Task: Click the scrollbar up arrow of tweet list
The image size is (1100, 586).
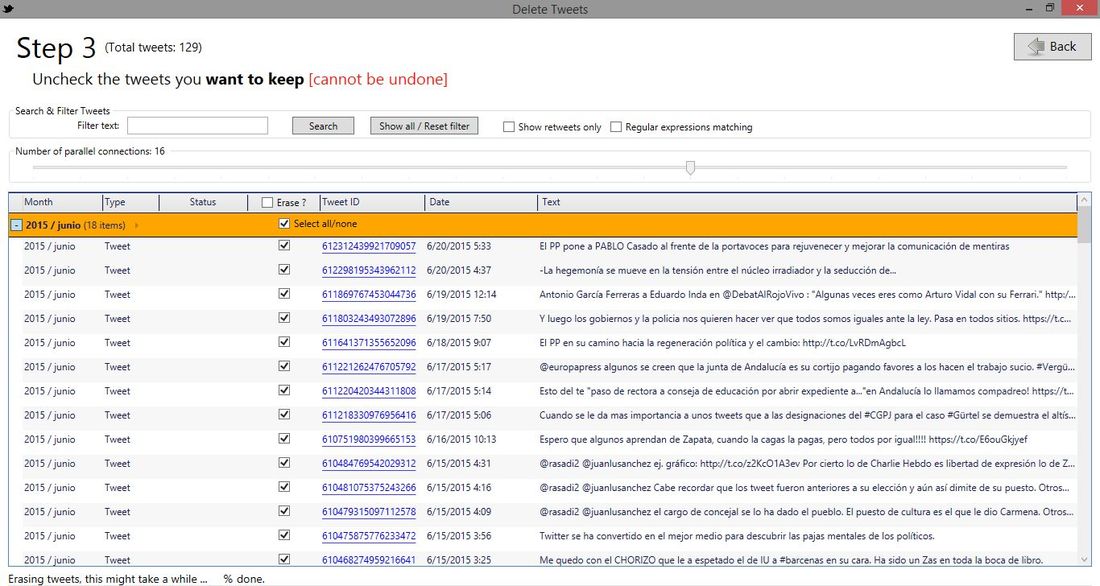Action: pyautogui.click(x=1085, y=201)
